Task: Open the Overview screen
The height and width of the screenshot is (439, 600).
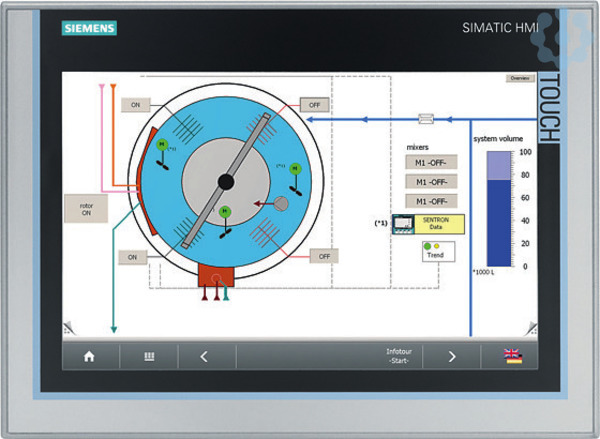Action: pyautogui.click(x=519, y=78)
